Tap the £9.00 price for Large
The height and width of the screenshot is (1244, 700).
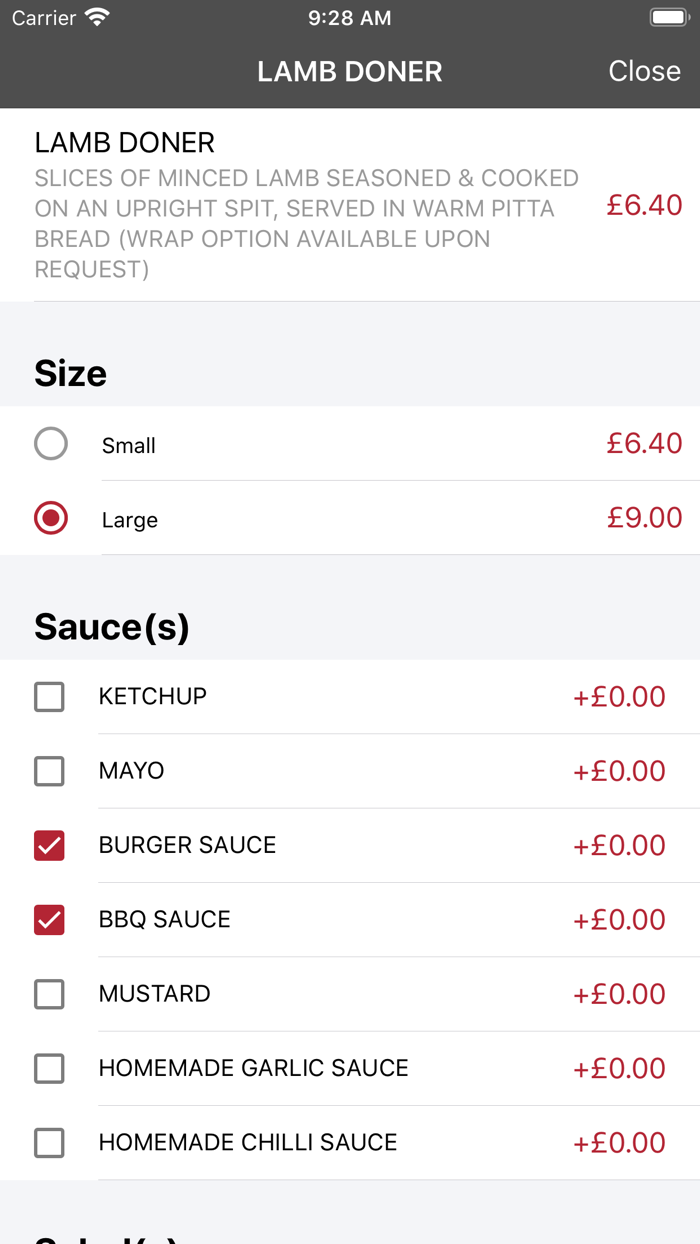(x=644, y=518)
